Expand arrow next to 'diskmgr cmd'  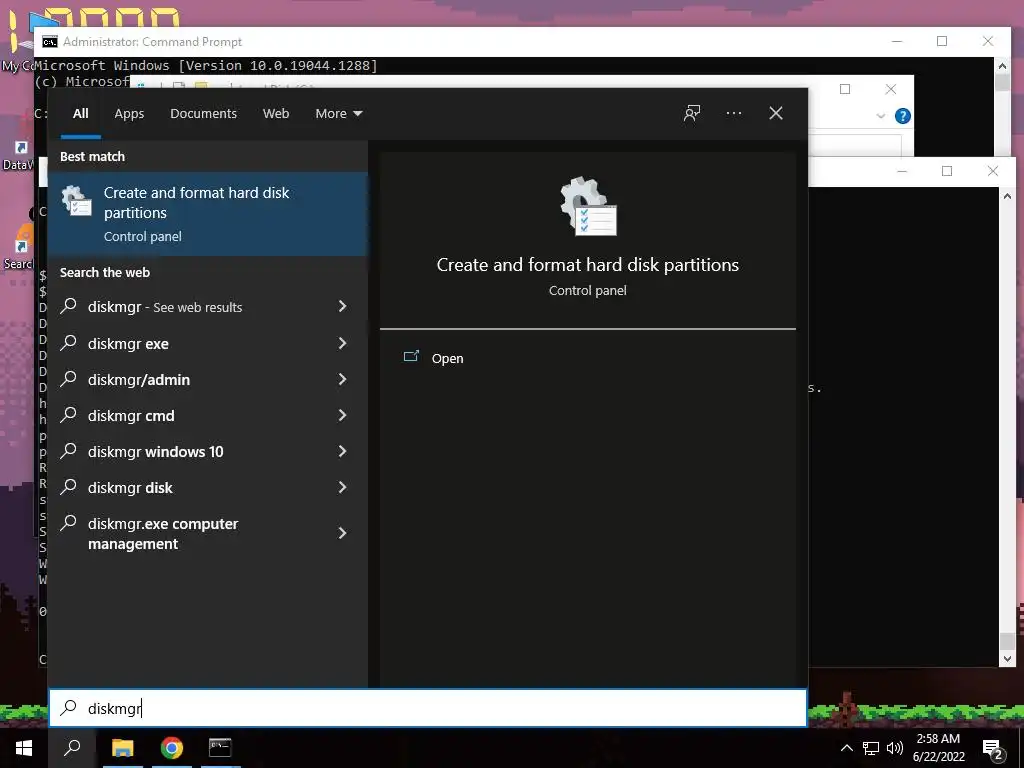(342, 415)
